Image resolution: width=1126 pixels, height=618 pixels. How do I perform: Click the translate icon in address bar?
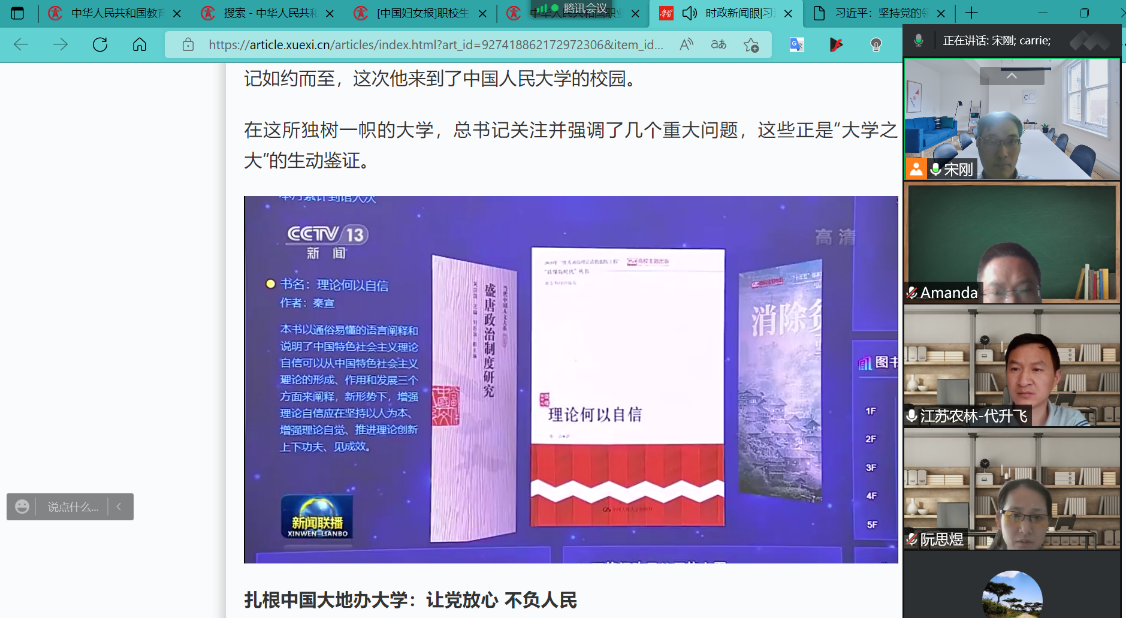[718, 45]
